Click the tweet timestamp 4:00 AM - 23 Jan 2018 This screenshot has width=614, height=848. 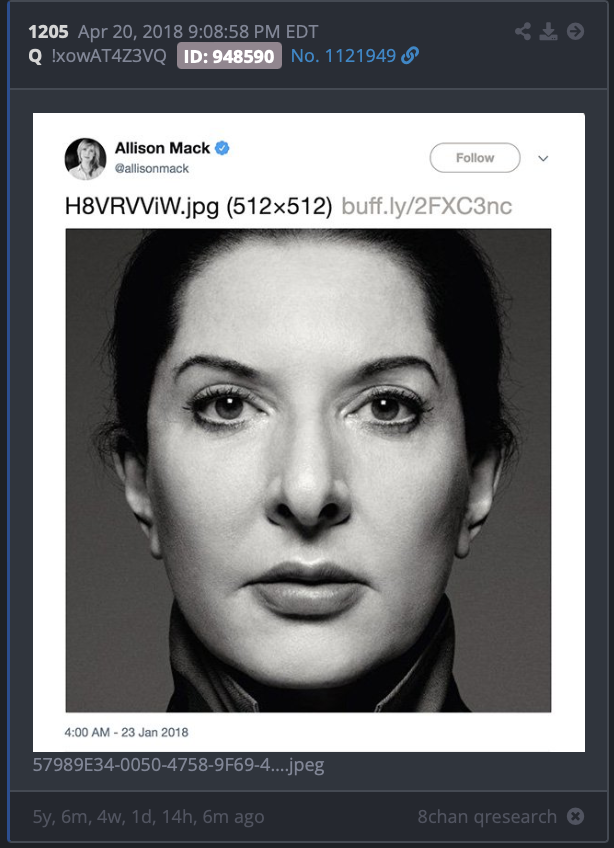(127, 732)
